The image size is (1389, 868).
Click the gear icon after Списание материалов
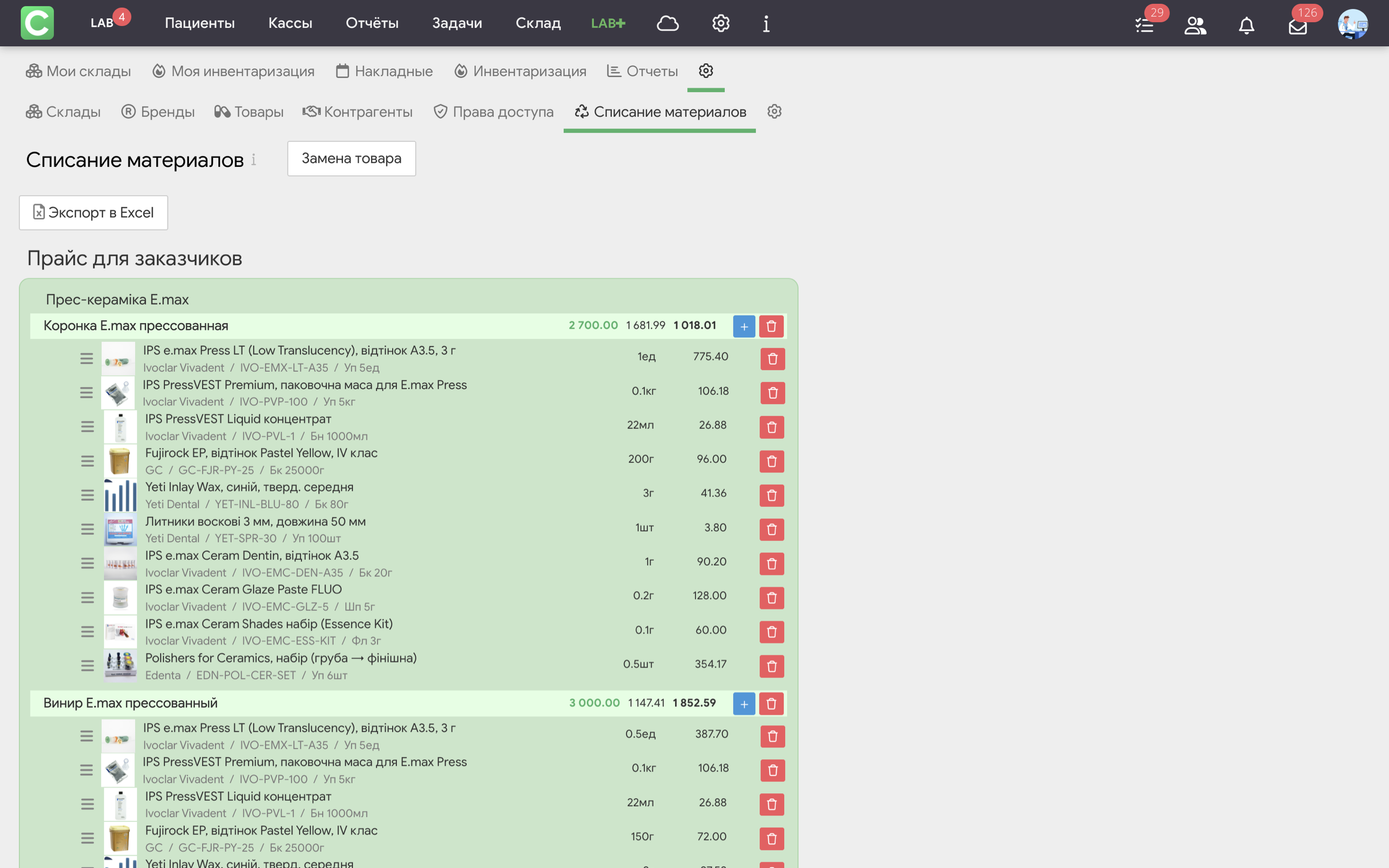[774, 111]
